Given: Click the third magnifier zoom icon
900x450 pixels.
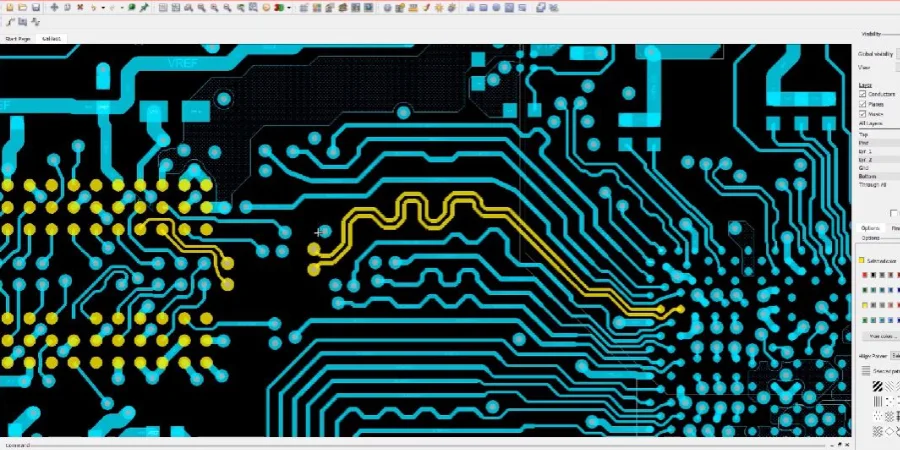Looking at the screenshot, I should (x=215, y=8).
